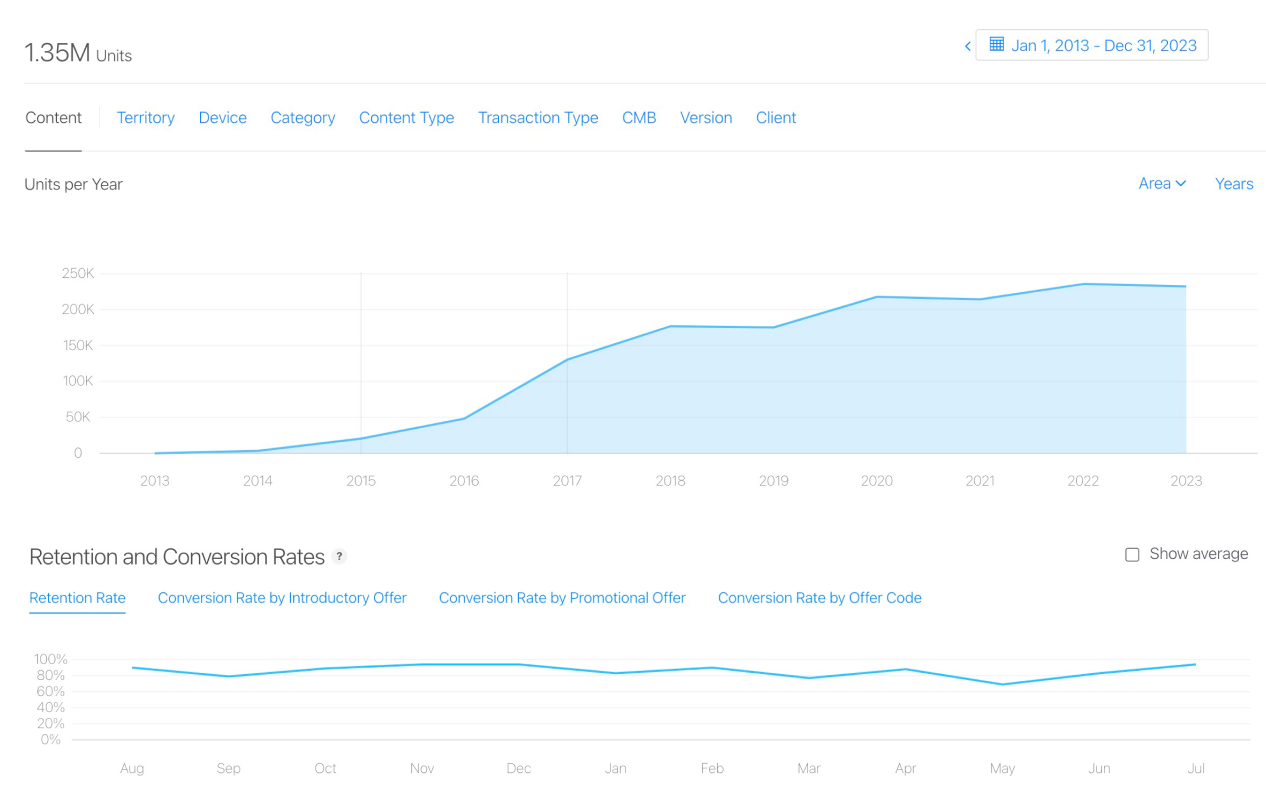
Task: Select the Client tab
Action: coord(776,118)
